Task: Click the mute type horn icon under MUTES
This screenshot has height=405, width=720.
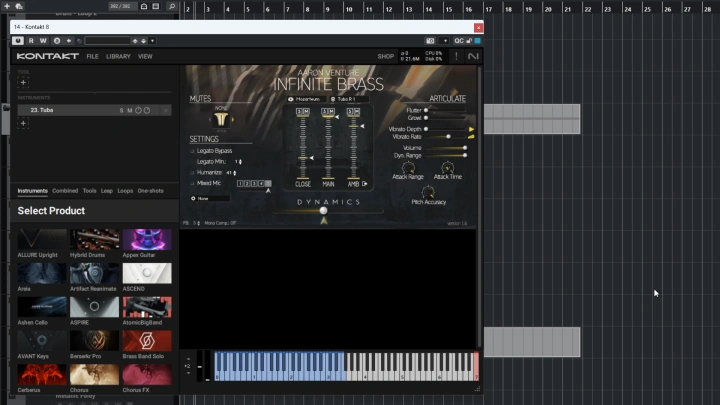Action: coord(221,119)
